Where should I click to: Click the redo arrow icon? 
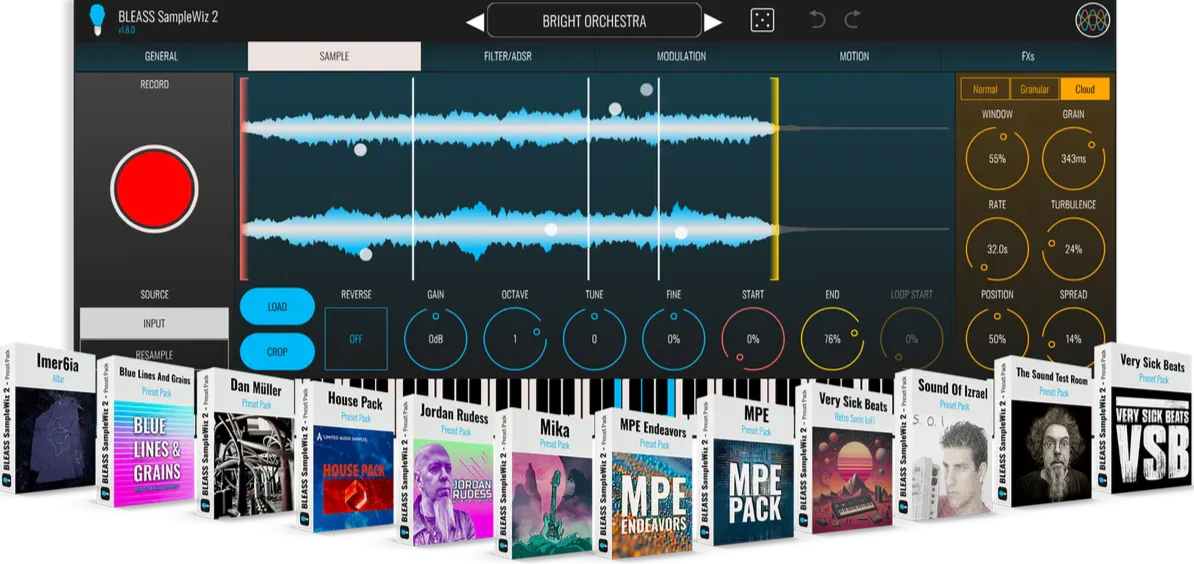853,20
